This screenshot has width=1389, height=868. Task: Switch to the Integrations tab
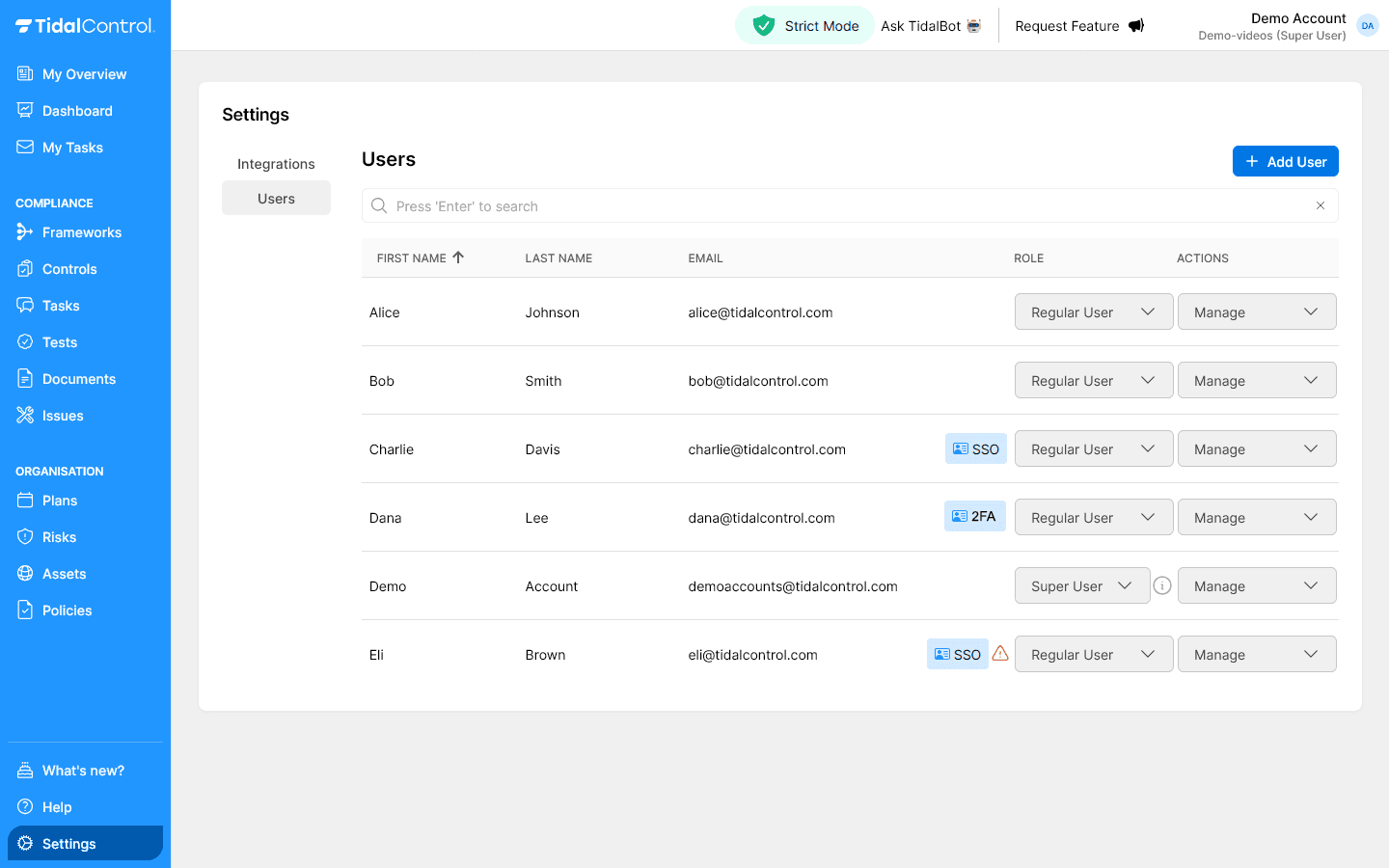tap(276, 163)
